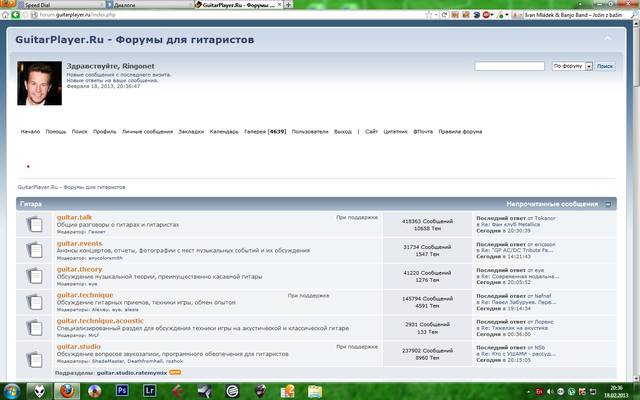Click the volume speaker icon in the tray
The image size is (640, 400).
(550, 391)
